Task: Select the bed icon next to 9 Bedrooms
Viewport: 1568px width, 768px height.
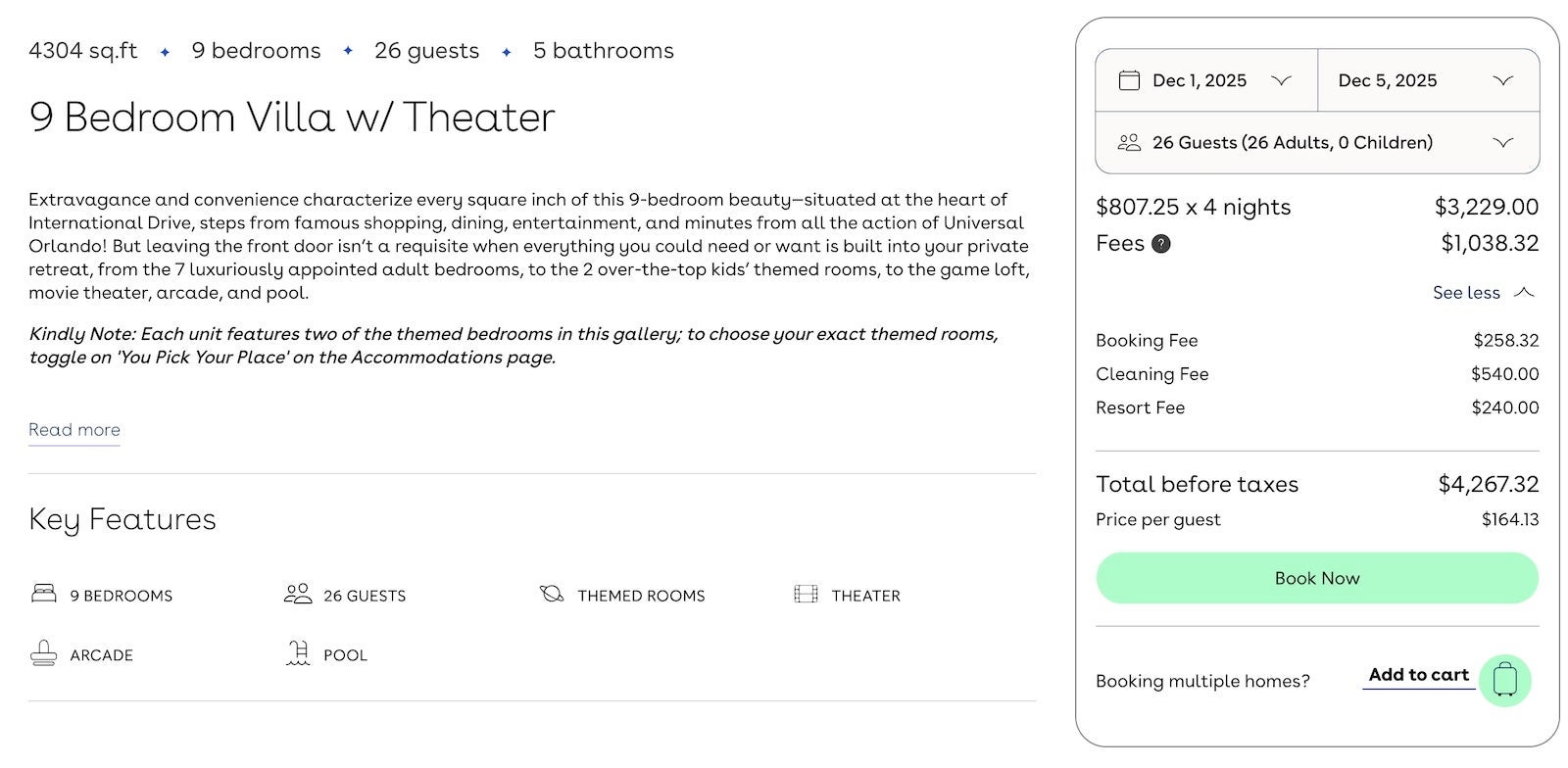Action: (44, 593)
